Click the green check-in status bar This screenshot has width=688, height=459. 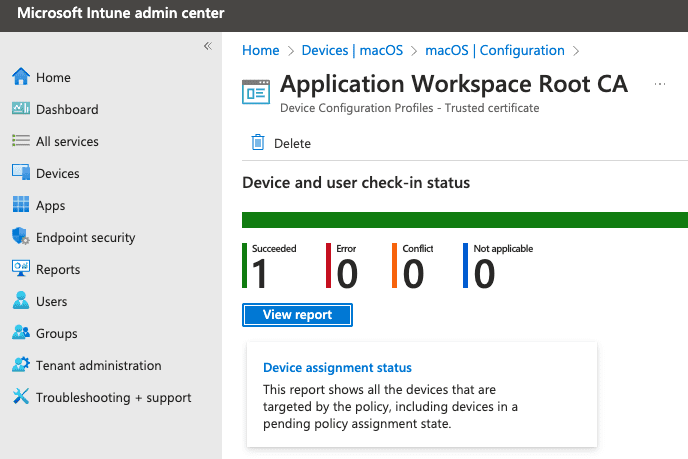click(464, 220)
